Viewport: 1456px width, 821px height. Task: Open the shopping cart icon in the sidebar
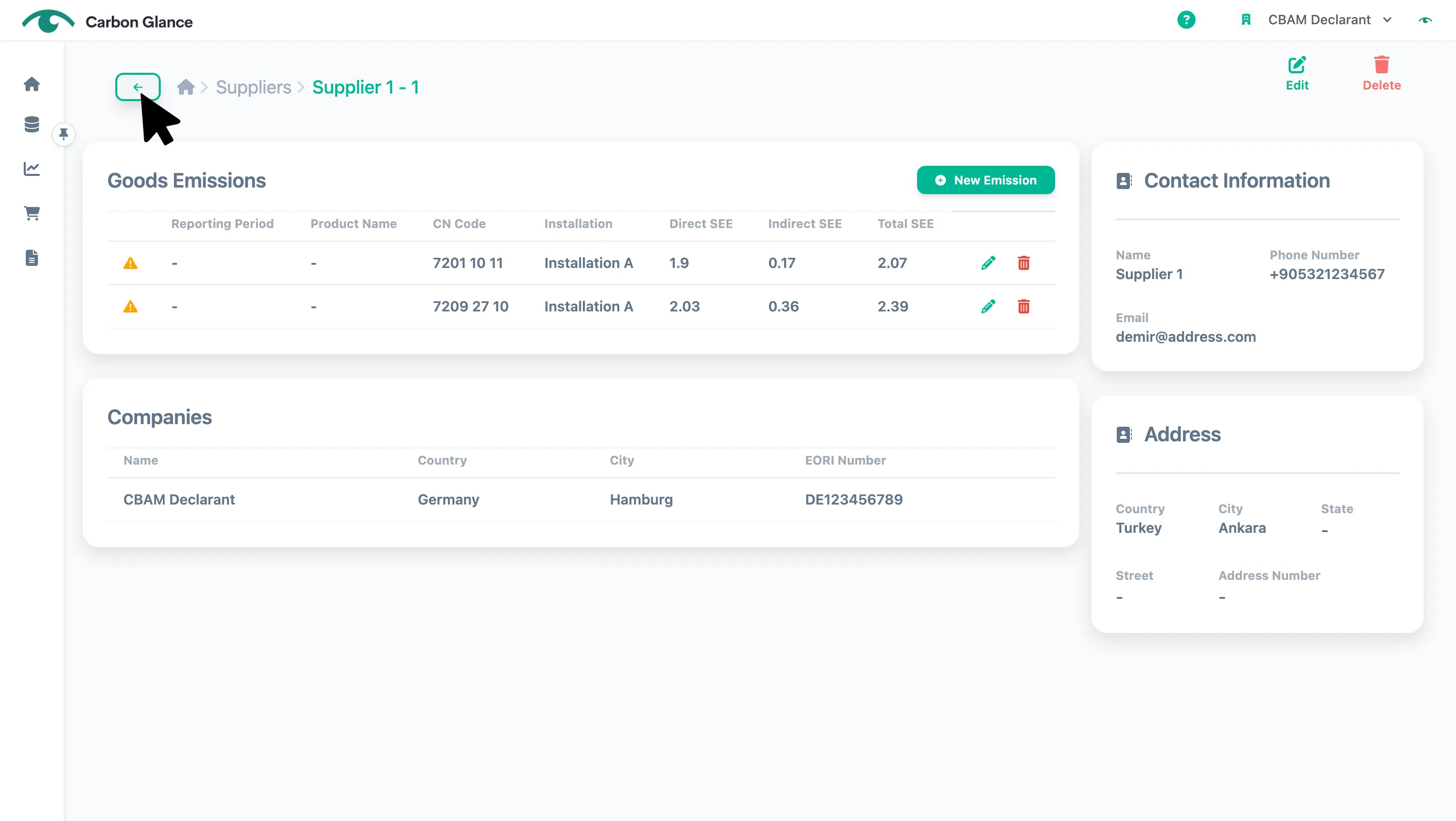click(32, 213)
